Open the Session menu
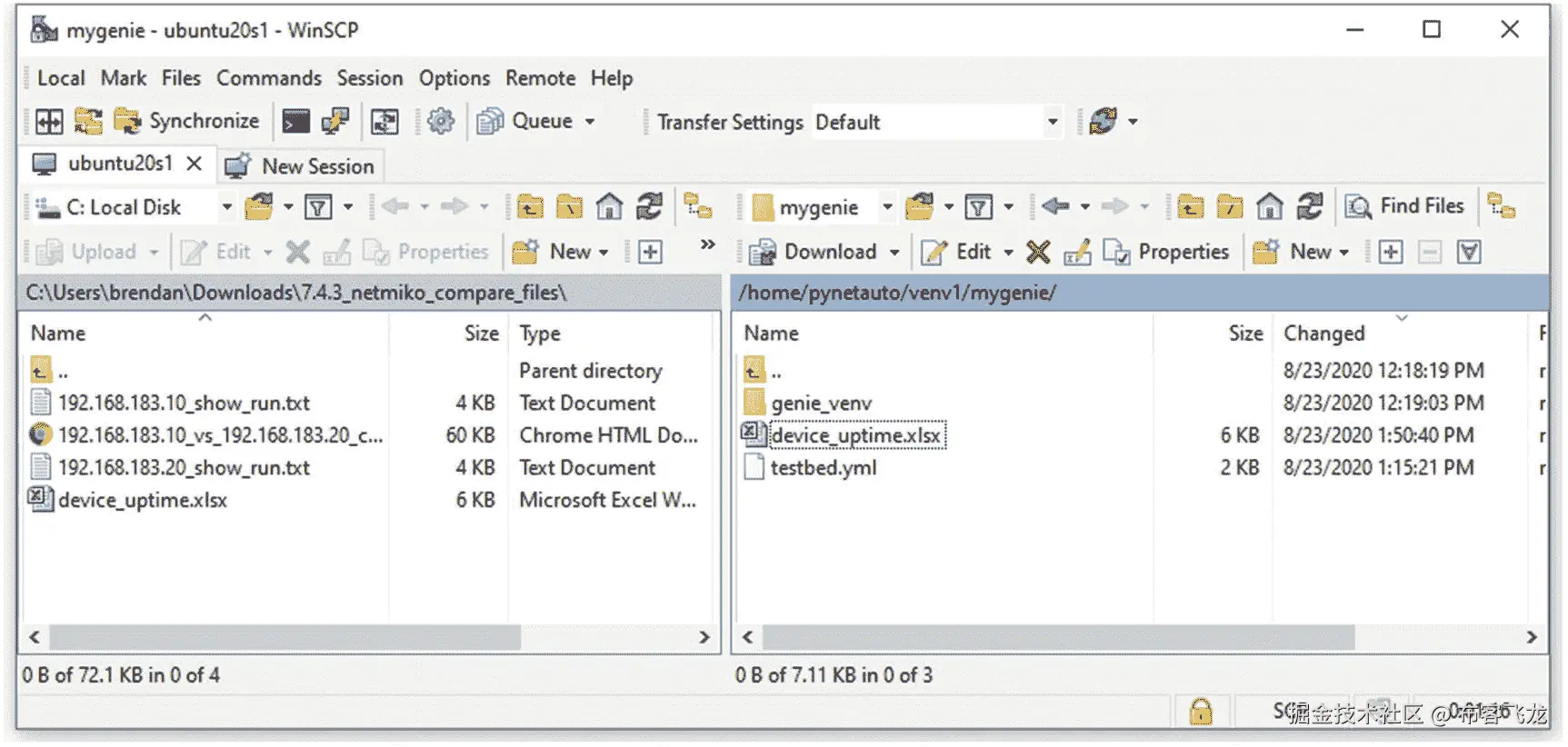 click(370, 78)
